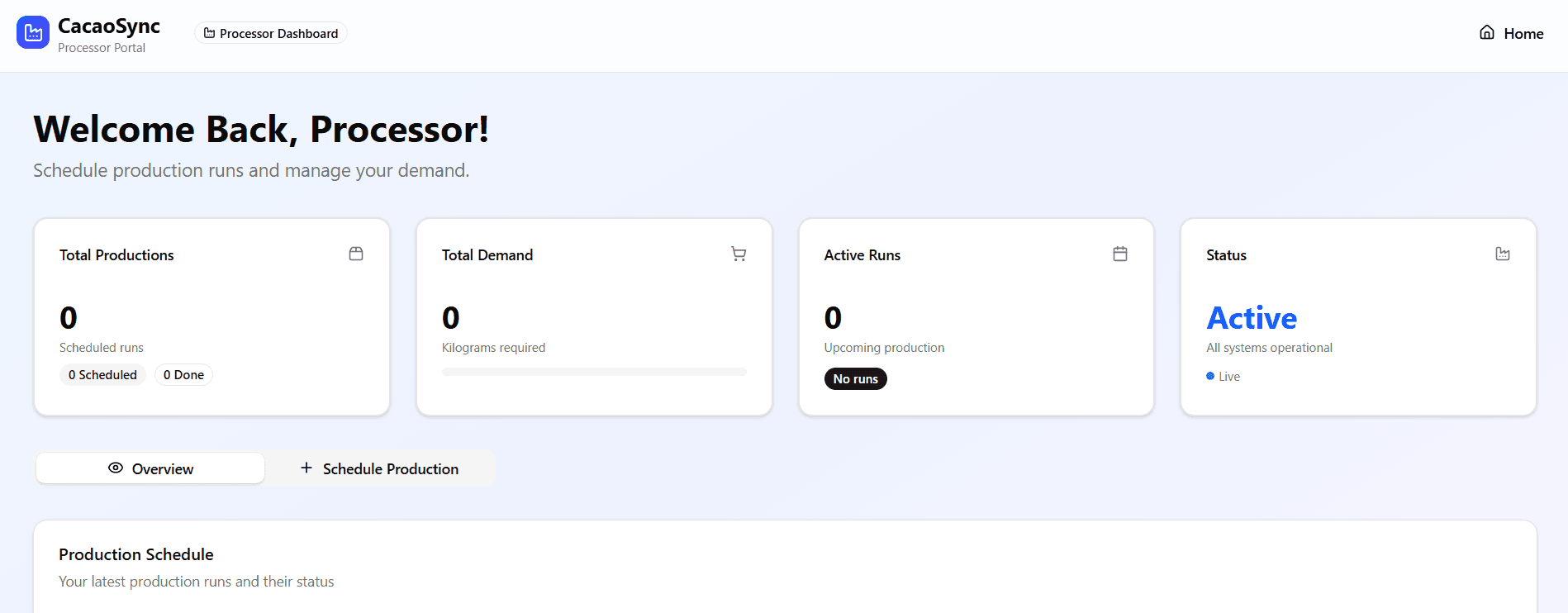Click the Production Schedule heading
Screen dimensions: 1568x613
point(136,554)
